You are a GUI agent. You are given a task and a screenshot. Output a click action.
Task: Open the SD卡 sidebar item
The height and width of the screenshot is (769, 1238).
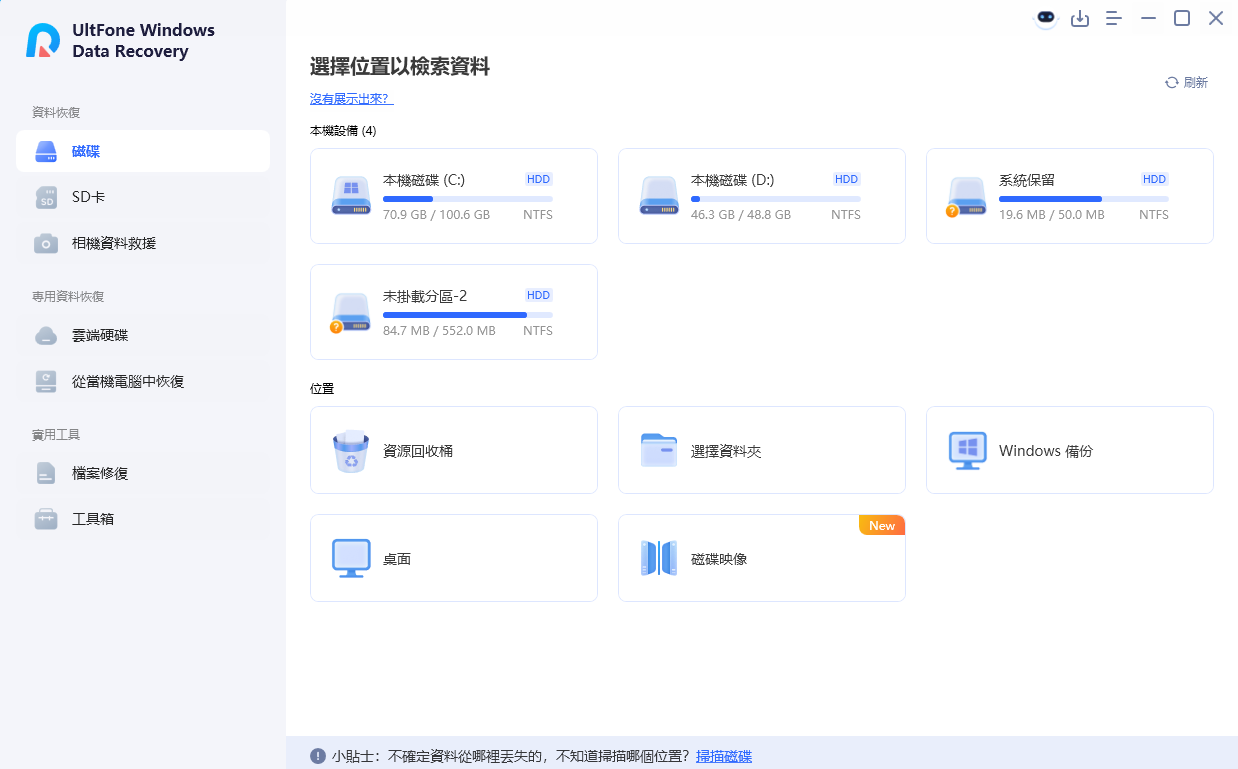pos(143,197)
